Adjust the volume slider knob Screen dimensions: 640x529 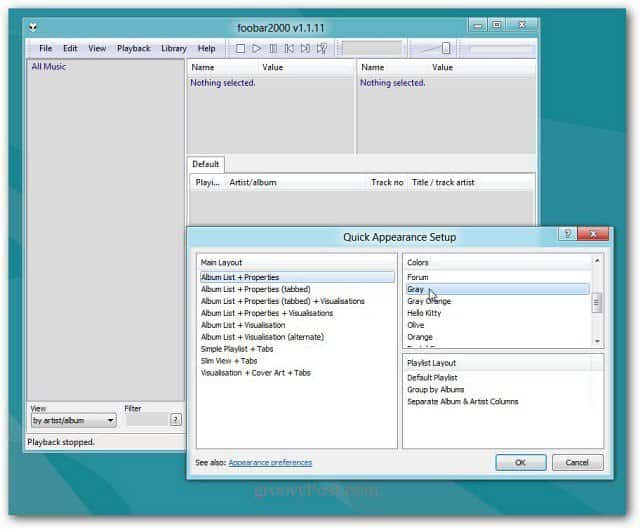[x=446, y=48]
